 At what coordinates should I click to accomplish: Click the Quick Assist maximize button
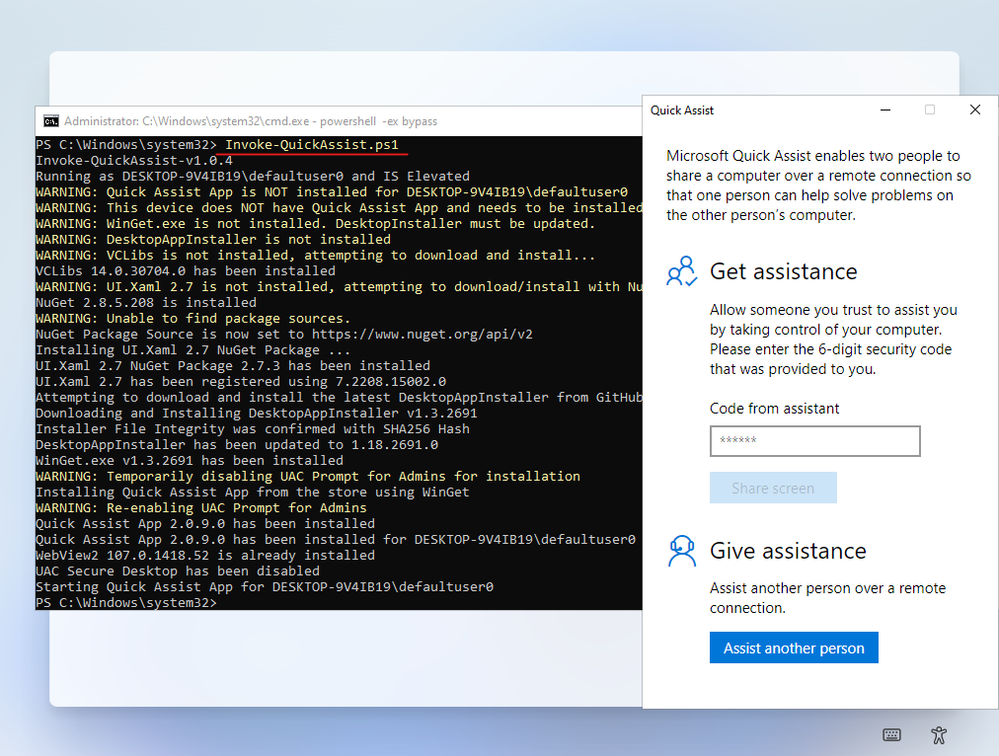(930, 110)
